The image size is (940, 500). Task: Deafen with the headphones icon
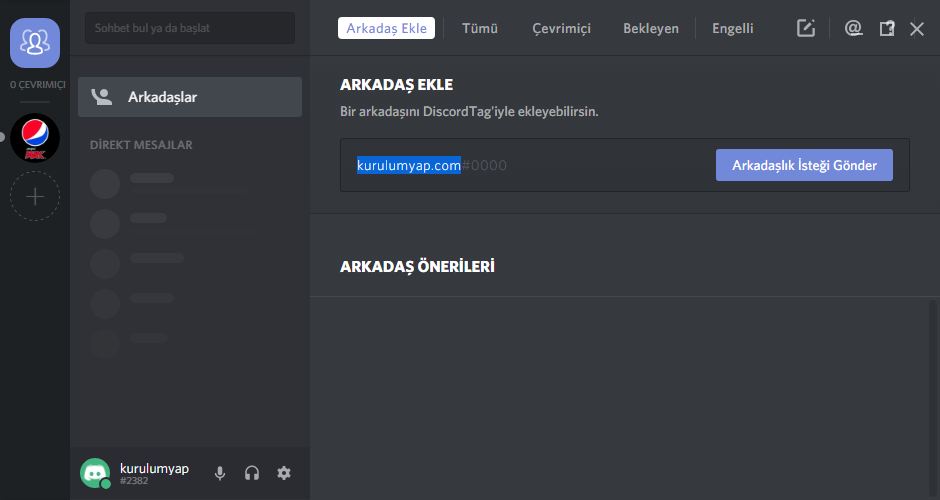coord(252,473)
